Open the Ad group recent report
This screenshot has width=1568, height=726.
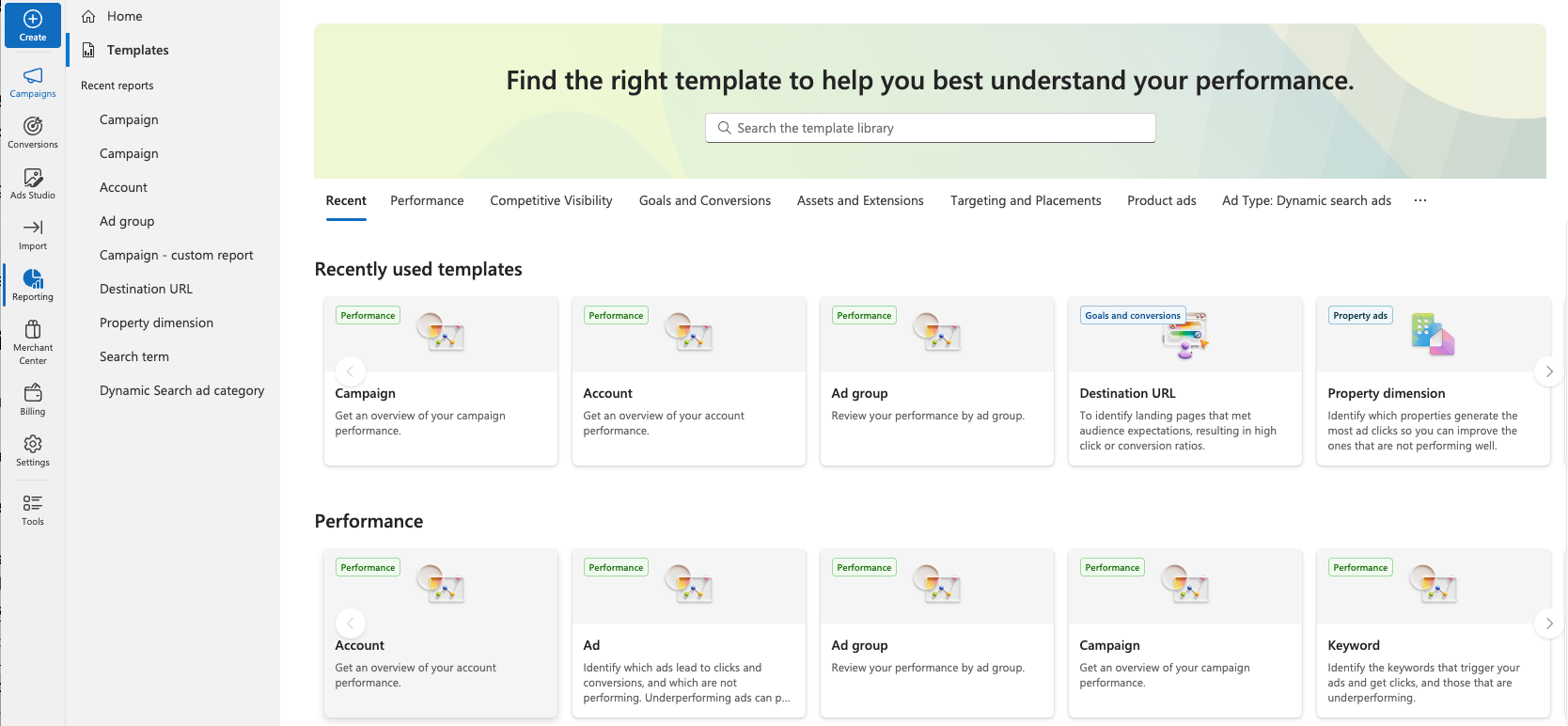point(127,221)
